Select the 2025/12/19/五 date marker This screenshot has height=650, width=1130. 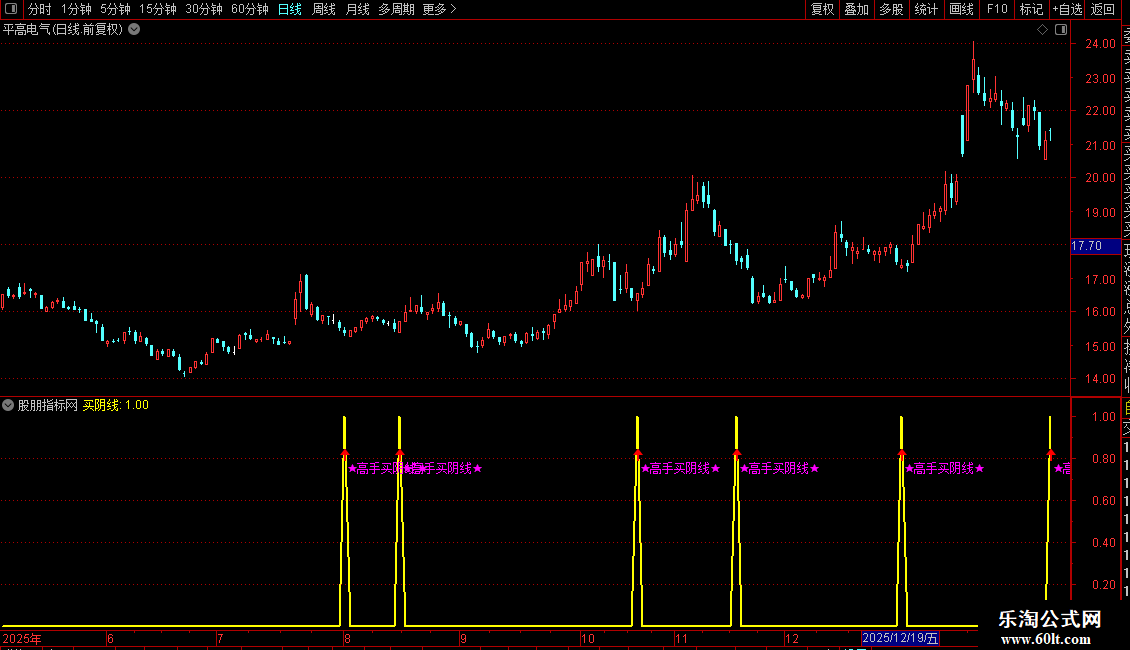pos(900,638)
